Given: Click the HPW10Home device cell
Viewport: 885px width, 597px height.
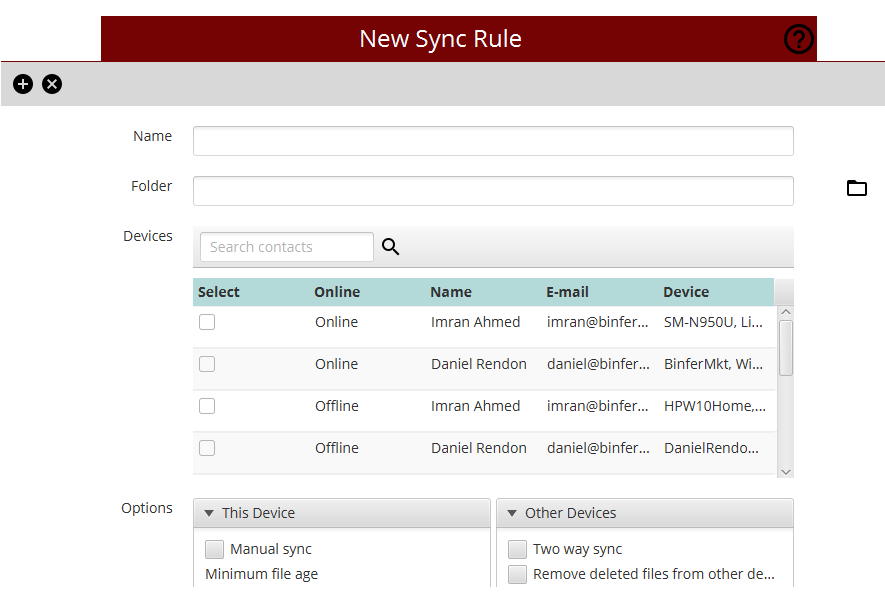Looking at the screenshot, I should coord(715,406).
